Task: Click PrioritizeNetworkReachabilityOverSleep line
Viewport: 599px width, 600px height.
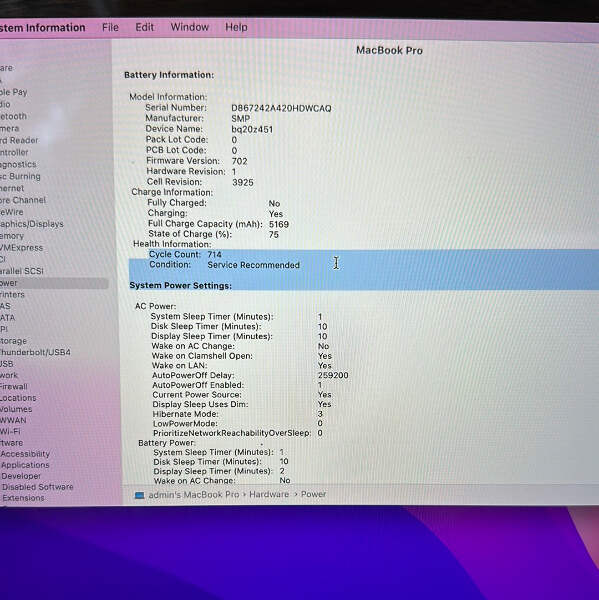Action: point(238,433)
